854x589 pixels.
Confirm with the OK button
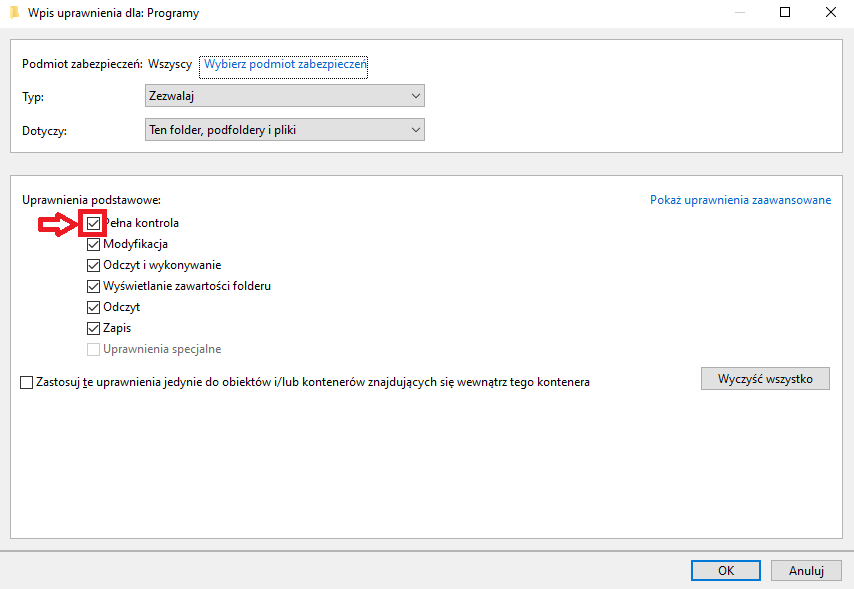(725, 570)
